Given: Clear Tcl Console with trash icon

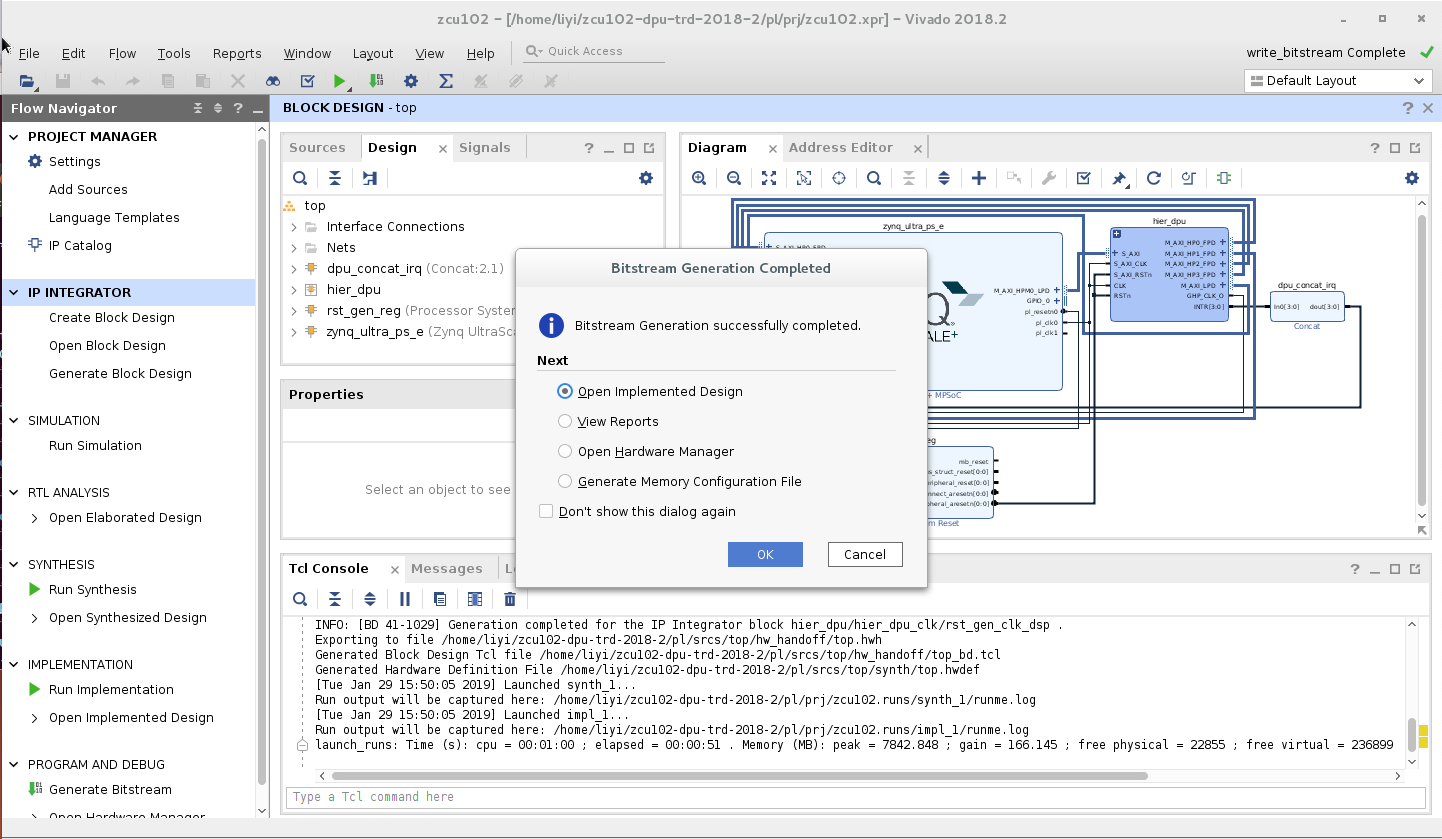Looking at the screenshot, I should (x=510, y=599).
